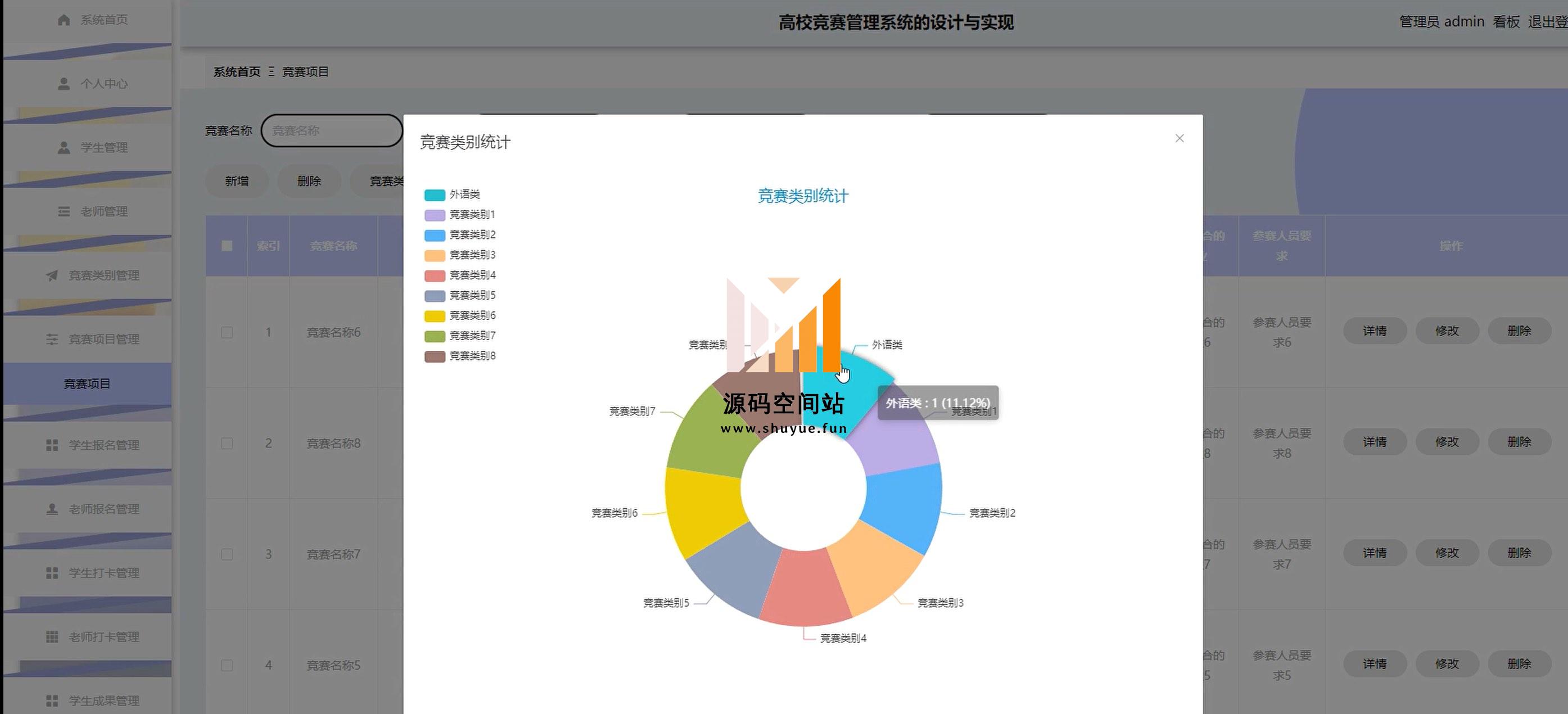This screenshot has height=714, width=1568.
Task: Open 系统首页 in the sidebar
Action: 88,20
